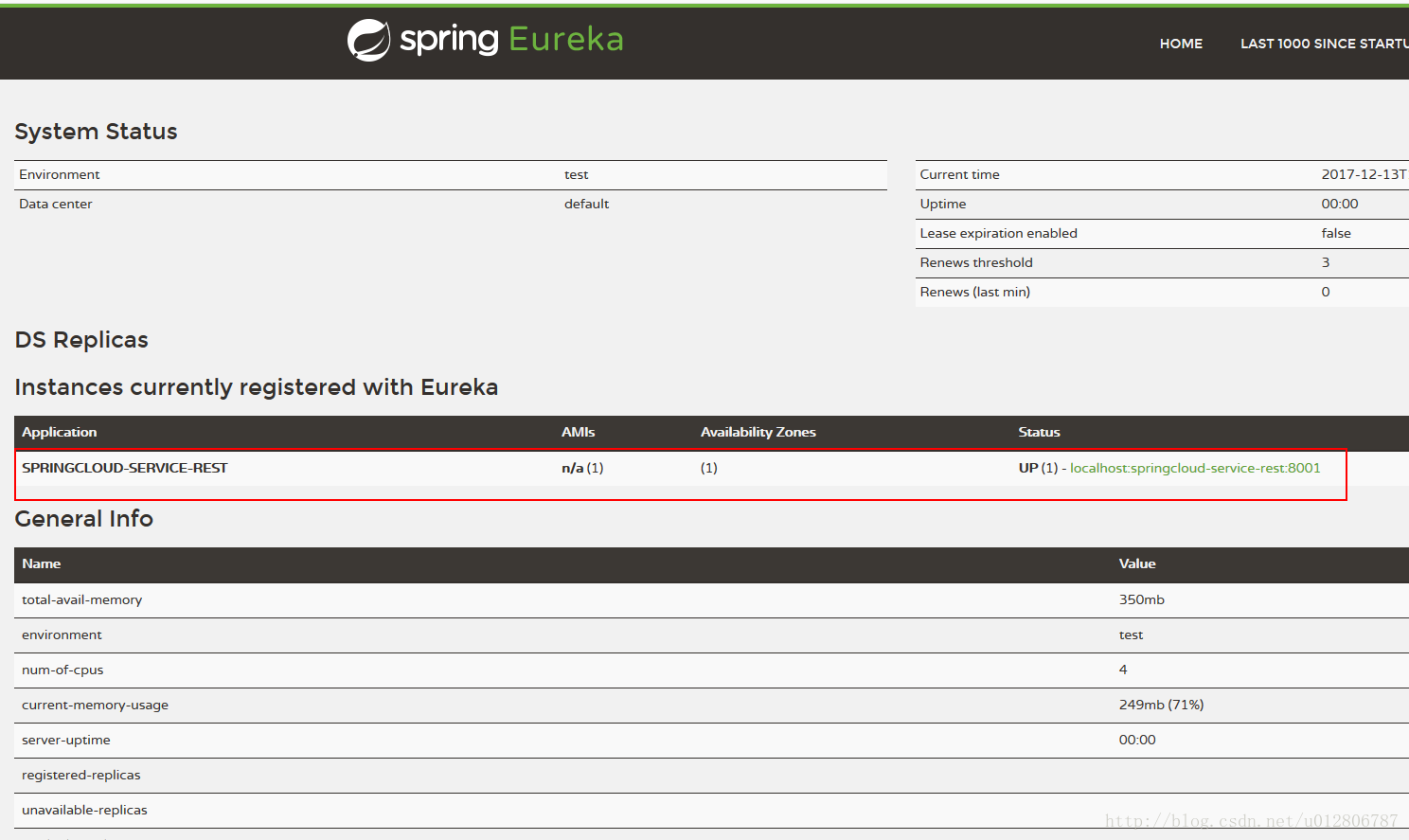Click the System Status heading
This screenshot has width=1409, height=840.
coord(96,132)
